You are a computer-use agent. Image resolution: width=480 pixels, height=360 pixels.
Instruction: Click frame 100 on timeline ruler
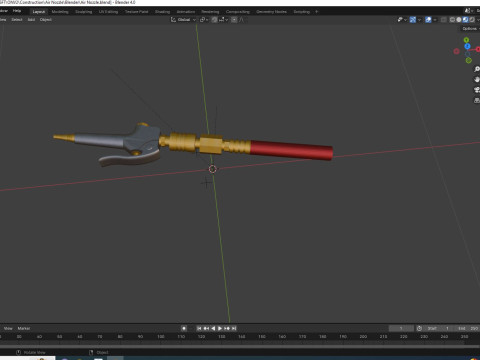pos(161,337)
